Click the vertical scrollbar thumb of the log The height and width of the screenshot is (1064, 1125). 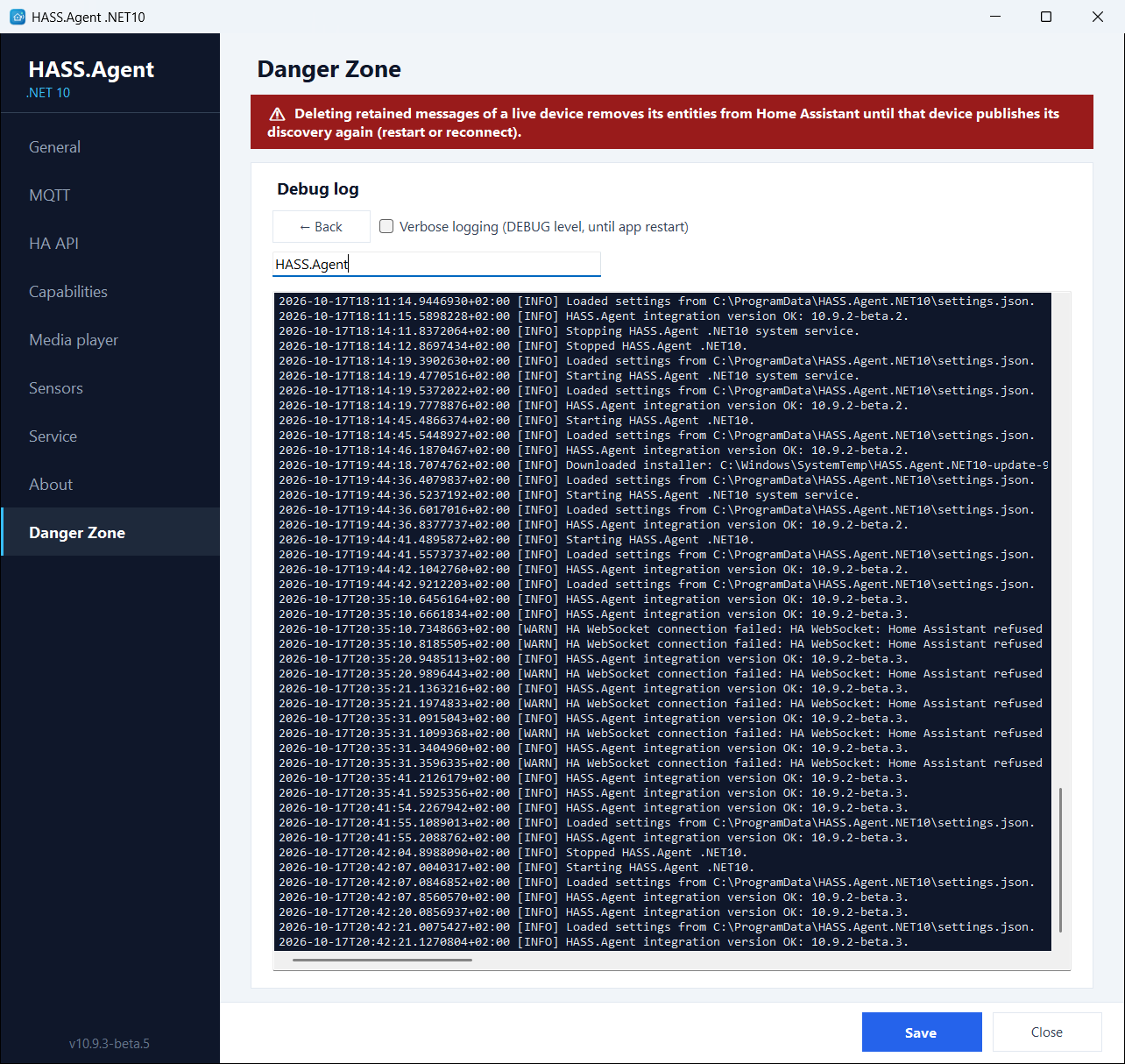pos(1061,859)
